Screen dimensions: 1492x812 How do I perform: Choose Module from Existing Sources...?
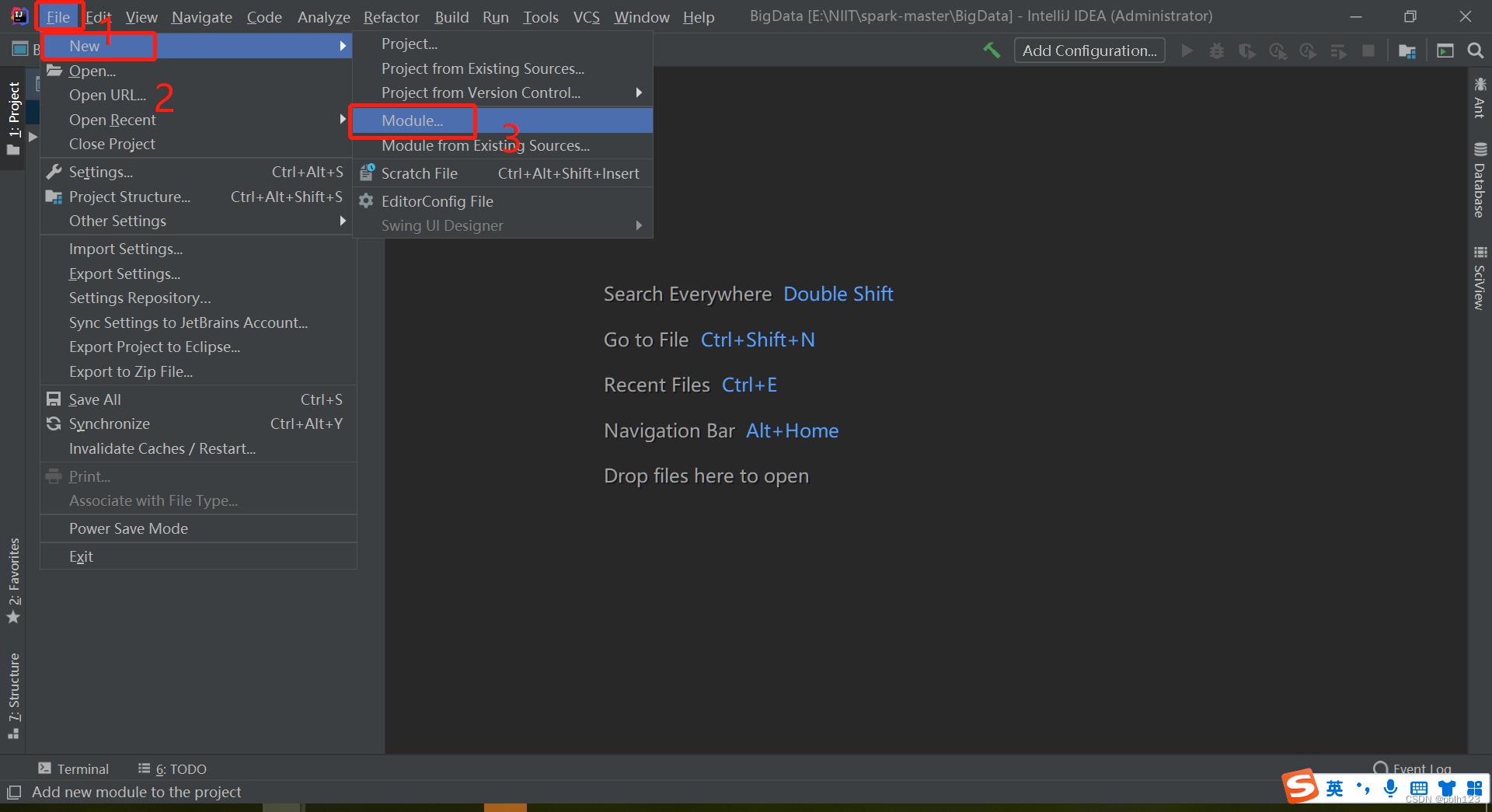[503, 145]
